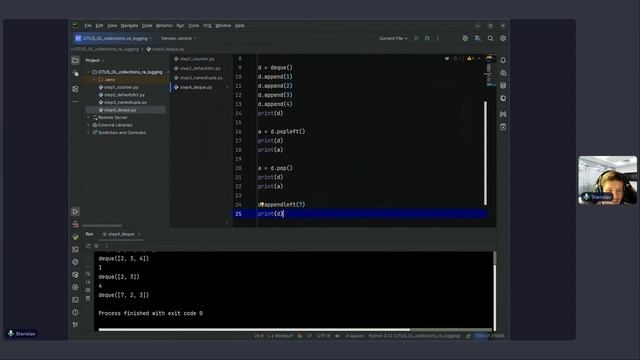Close the step4_deque Run tab
This screenshot has width=640, height=360.
[x=139, y=234]
